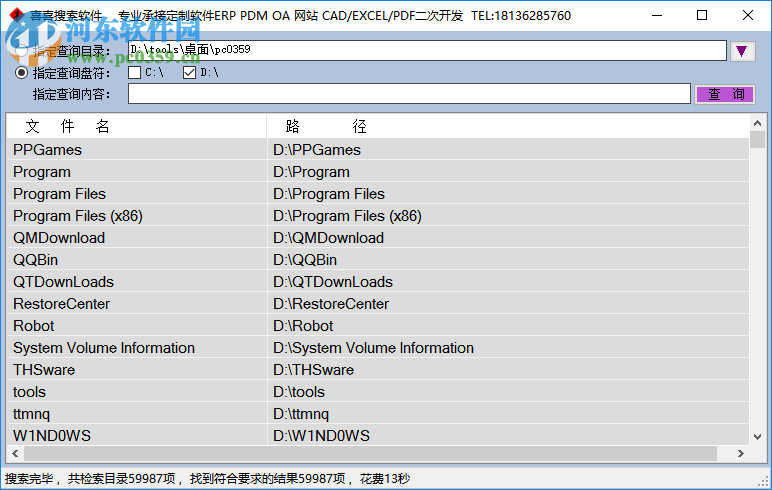Click the status bar search summary text
This screenshot has height=490, width=772.
click(x=207, y=478)
